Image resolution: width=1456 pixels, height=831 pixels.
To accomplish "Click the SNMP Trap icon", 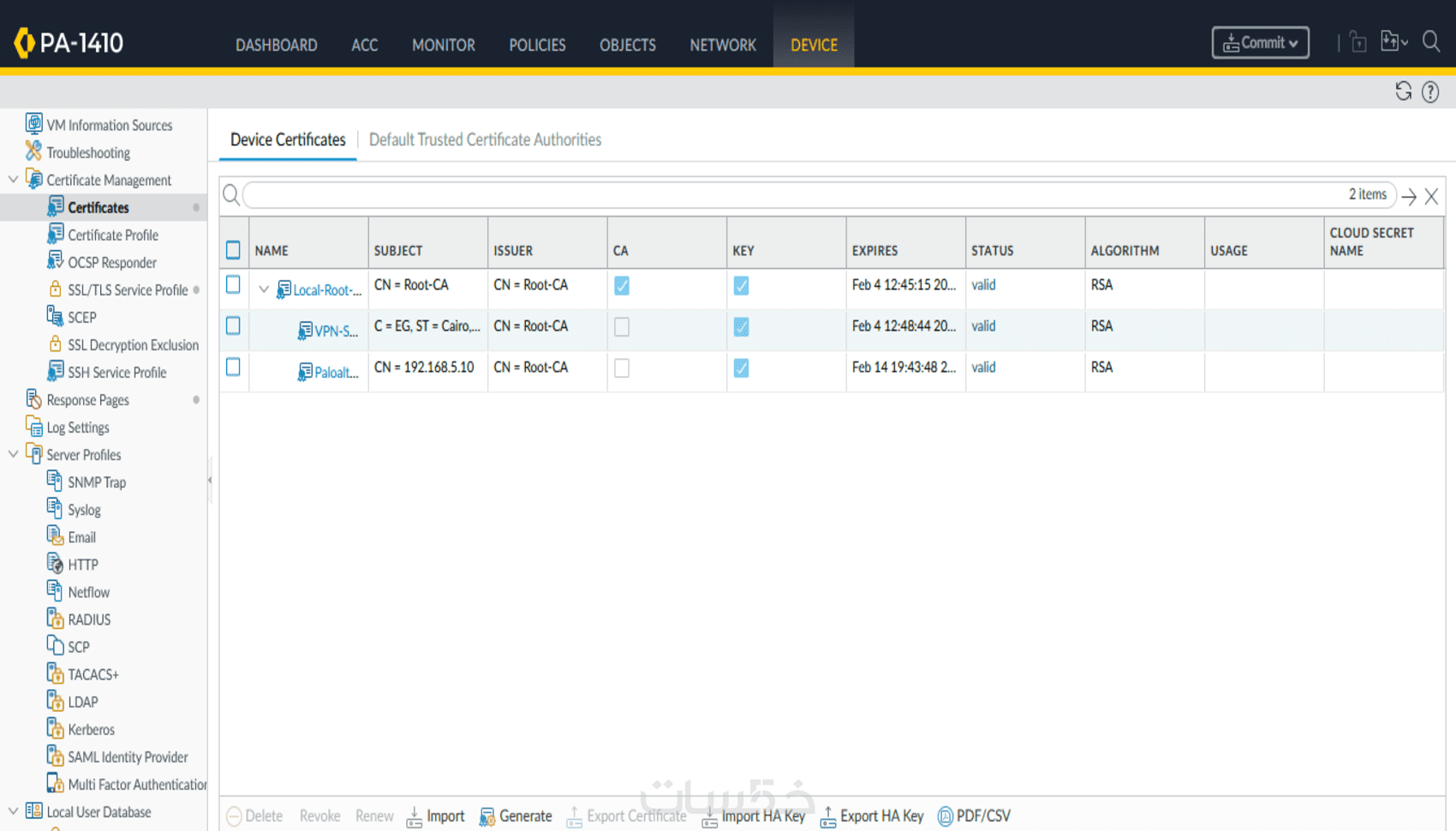I will pos(56,481).
